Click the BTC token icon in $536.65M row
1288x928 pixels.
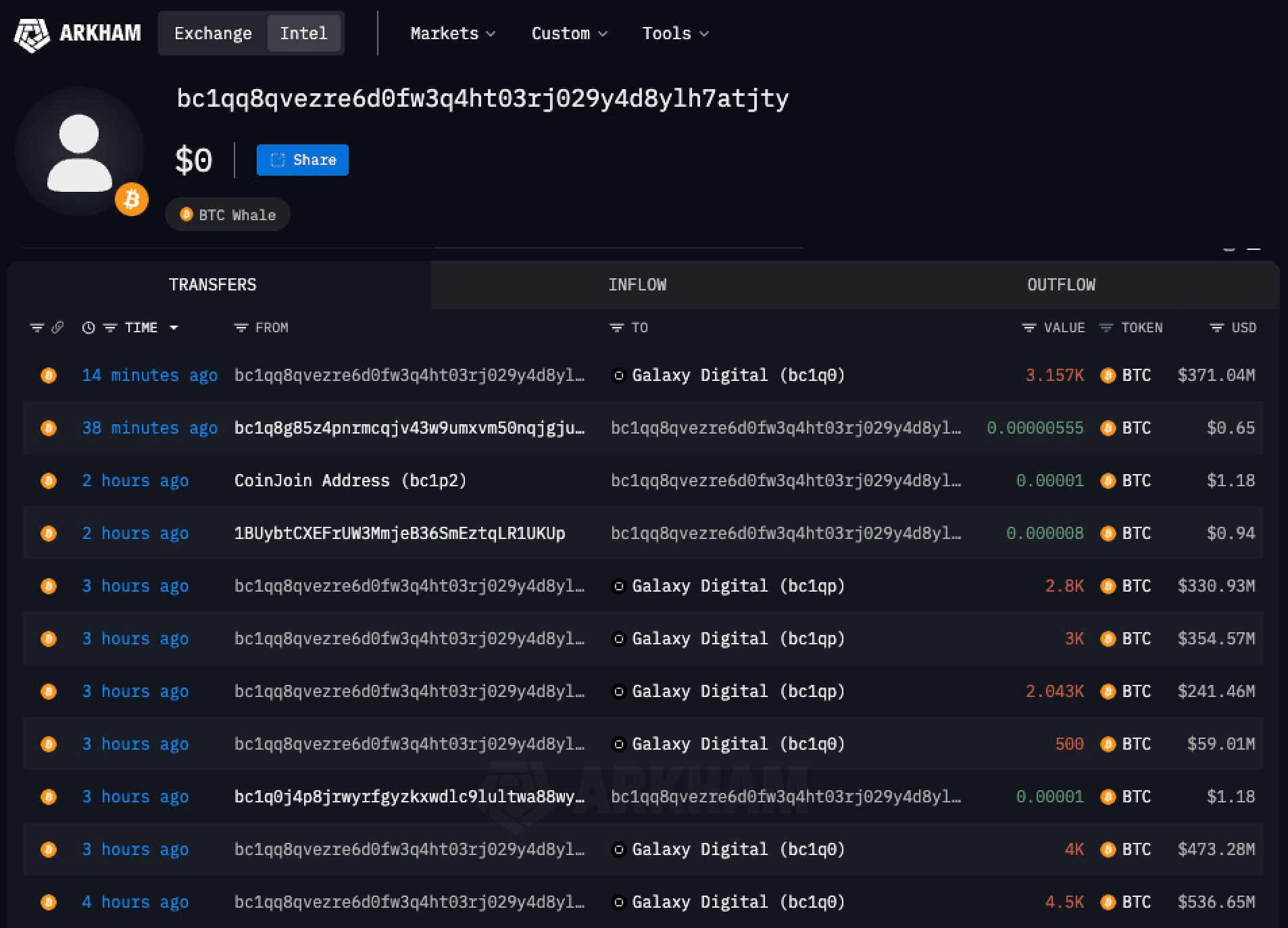tap(1108, 902)
